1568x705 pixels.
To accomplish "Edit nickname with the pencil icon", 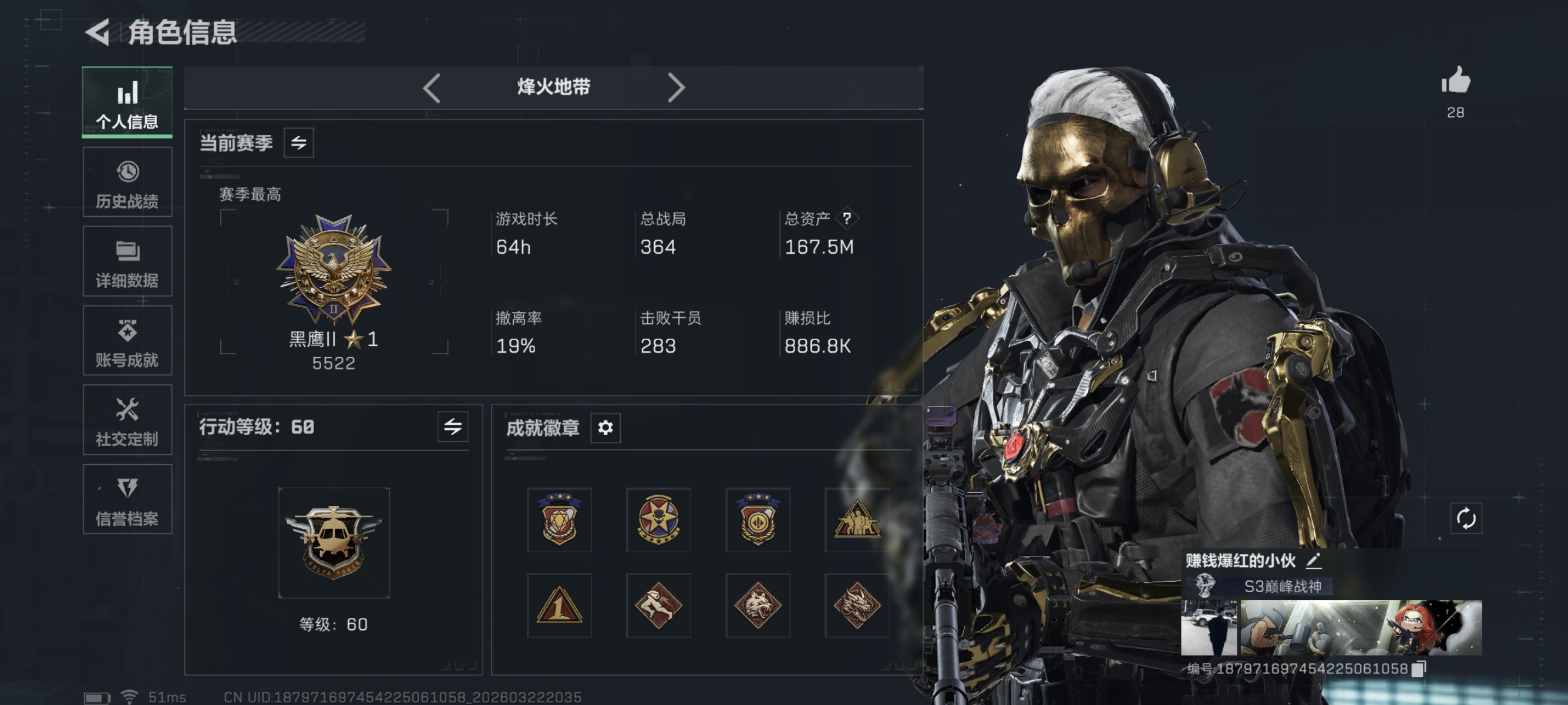I will coord(1313,560).
